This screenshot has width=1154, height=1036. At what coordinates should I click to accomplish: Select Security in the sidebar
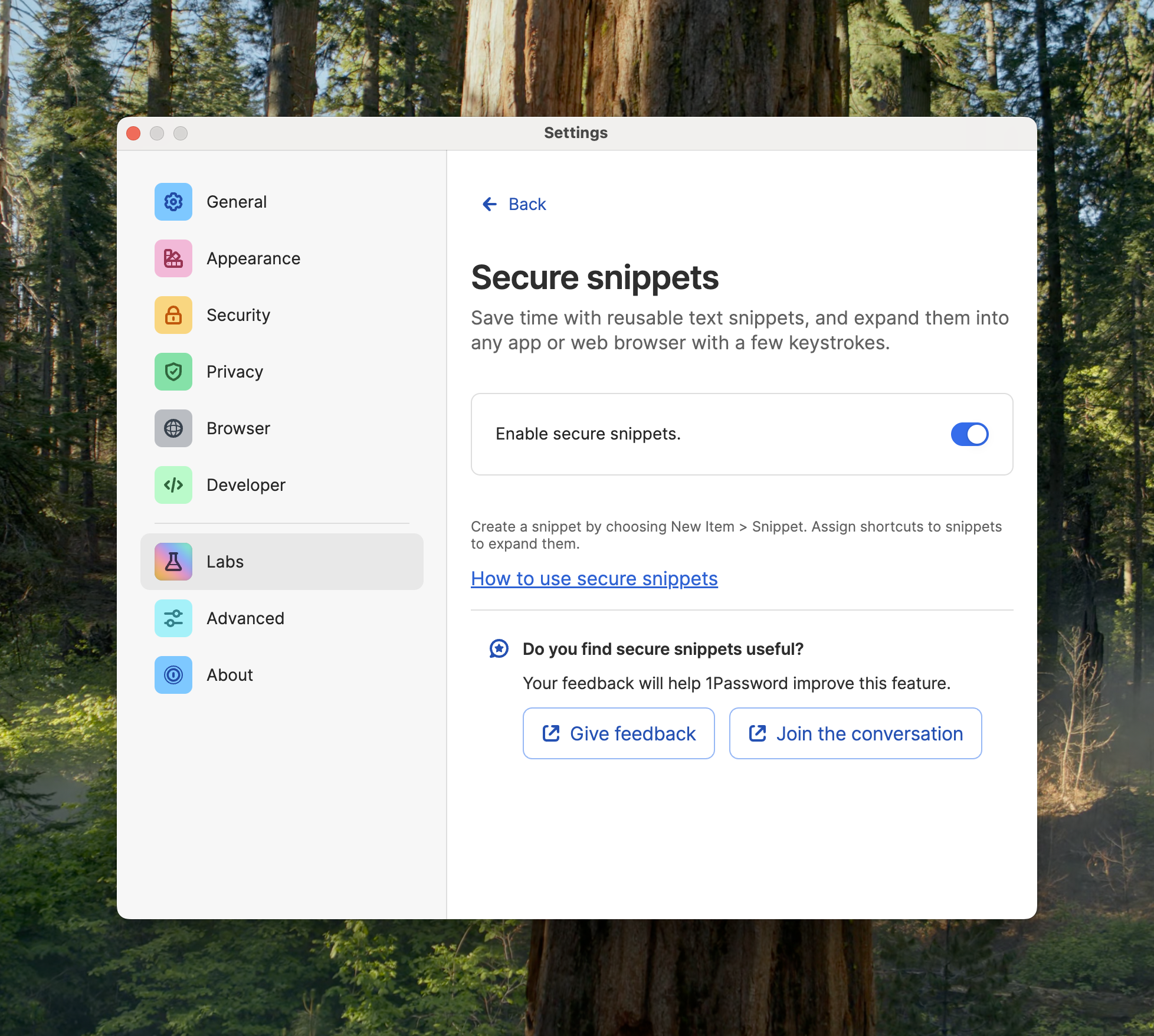282,315
